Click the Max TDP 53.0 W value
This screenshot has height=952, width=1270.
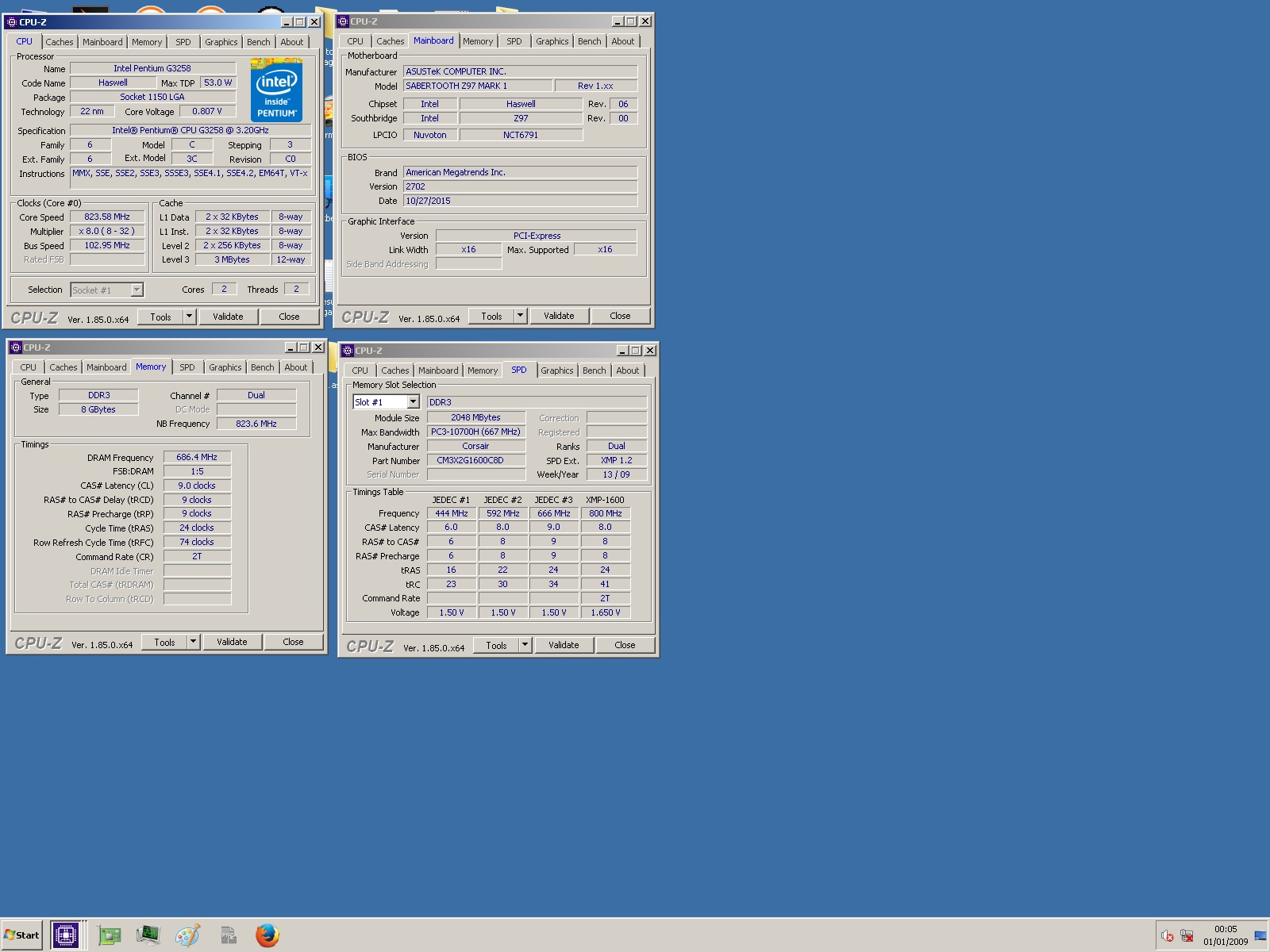click(x=218, y=83)
